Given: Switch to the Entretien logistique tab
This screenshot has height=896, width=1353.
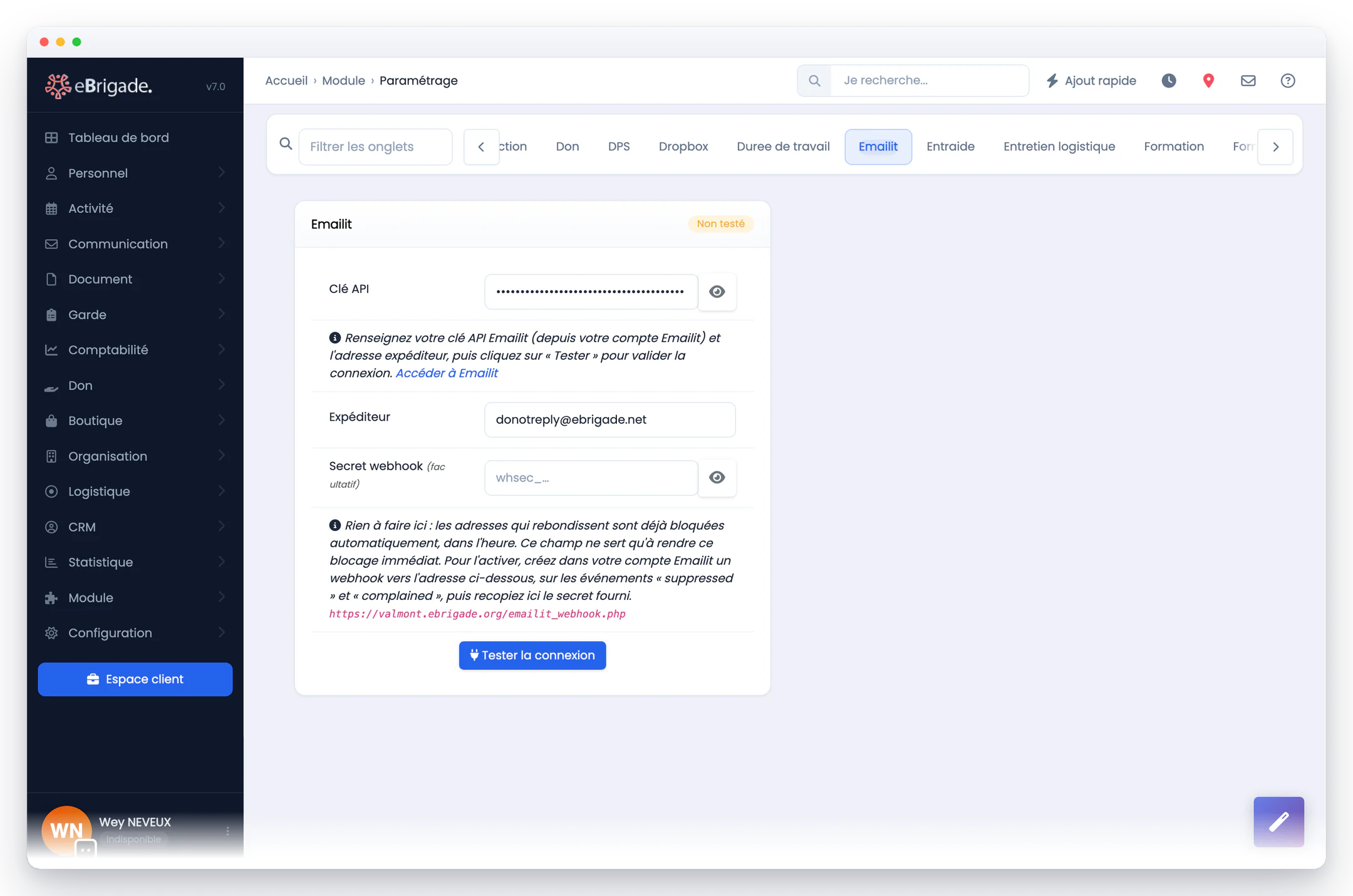Looking at the screenshot, I should 1059,147.
